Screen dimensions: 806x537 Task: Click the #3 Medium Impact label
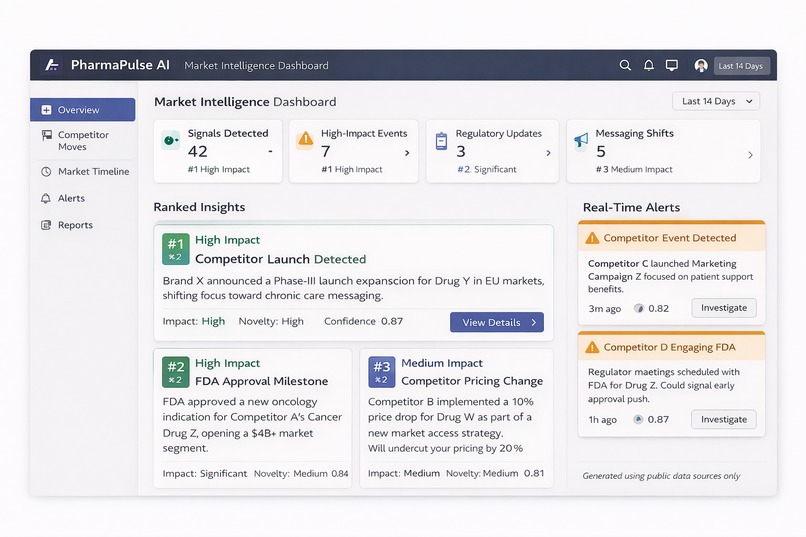click(634, 170)
